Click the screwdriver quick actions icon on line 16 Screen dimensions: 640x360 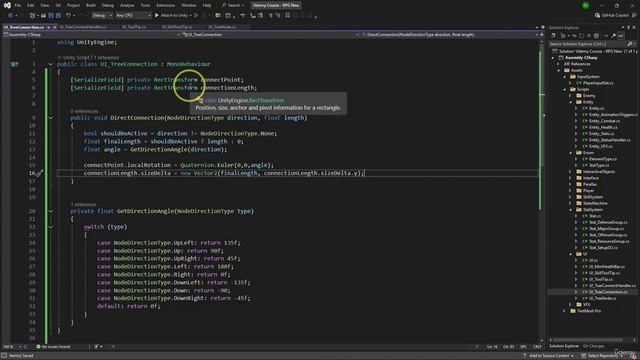pyautogui.click(x=40, y=173)
